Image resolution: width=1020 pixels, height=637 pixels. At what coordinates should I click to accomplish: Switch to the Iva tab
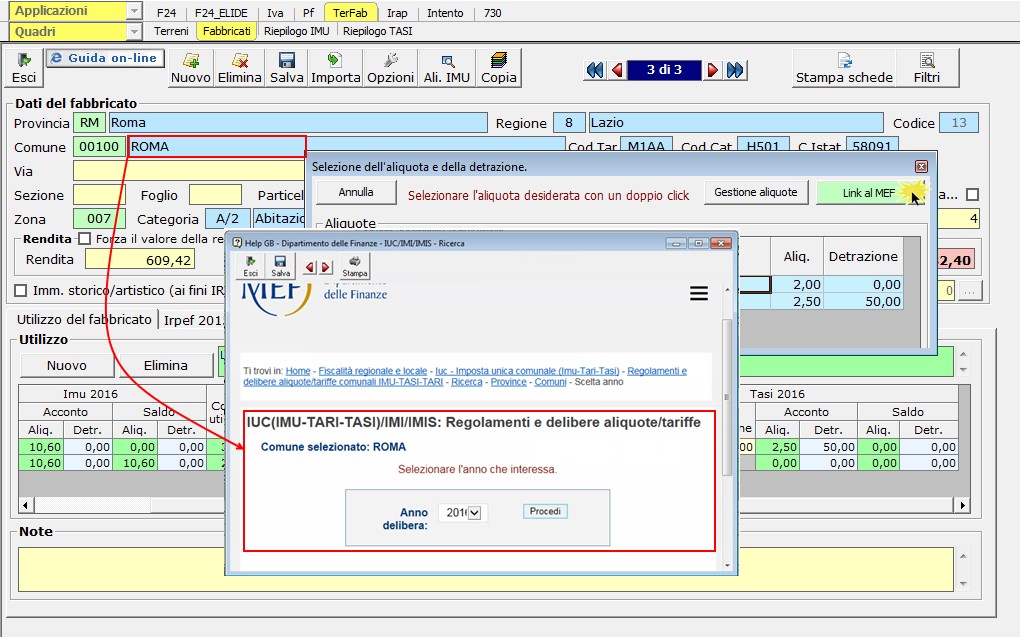[x=275, y=13]
